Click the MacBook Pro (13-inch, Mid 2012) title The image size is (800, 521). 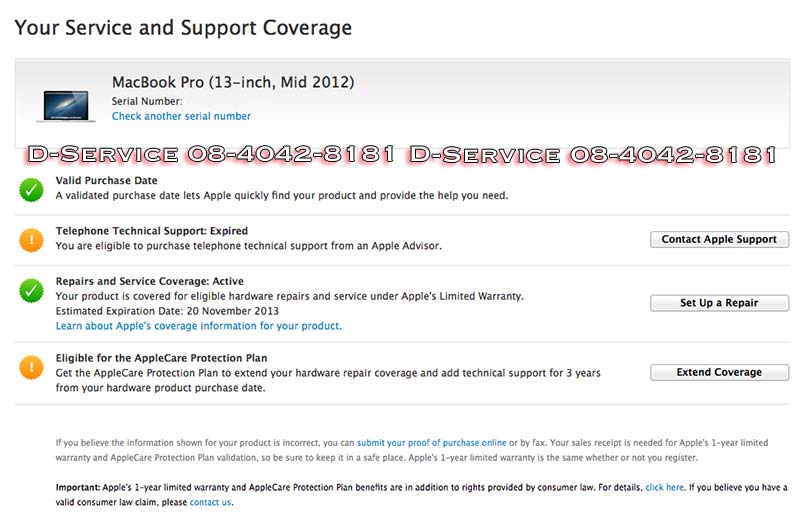233,82
